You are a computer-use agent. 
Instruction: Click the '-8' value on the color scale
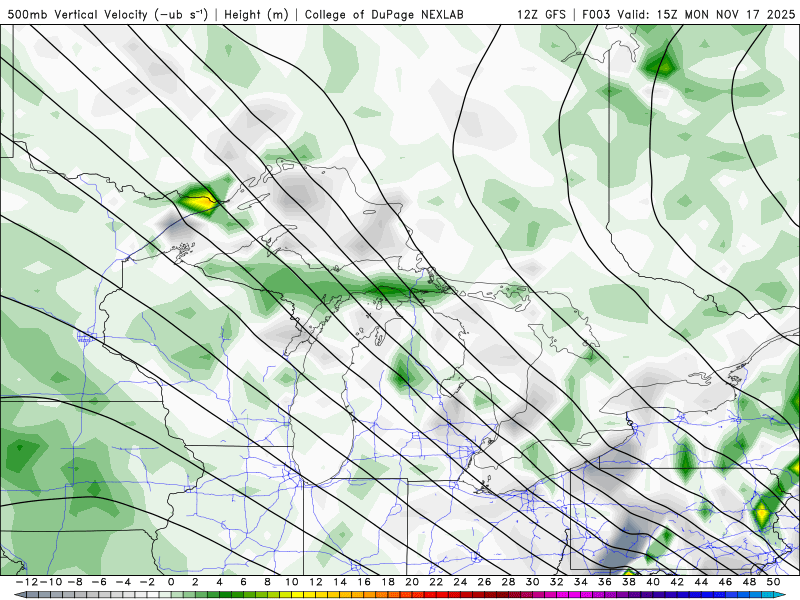74,582
